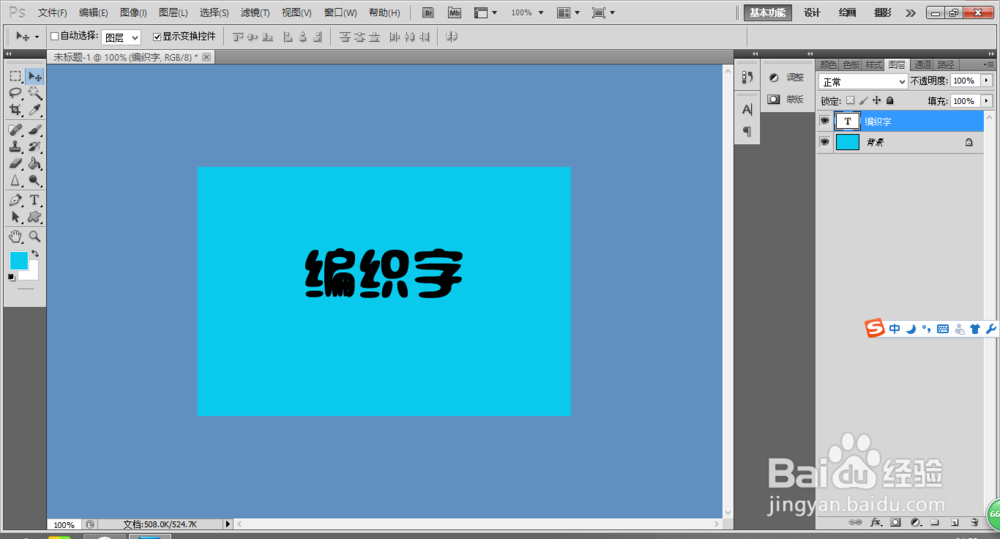Create a new layer
This screenshot has width=1000, height=539.
(x=955, y=522)
